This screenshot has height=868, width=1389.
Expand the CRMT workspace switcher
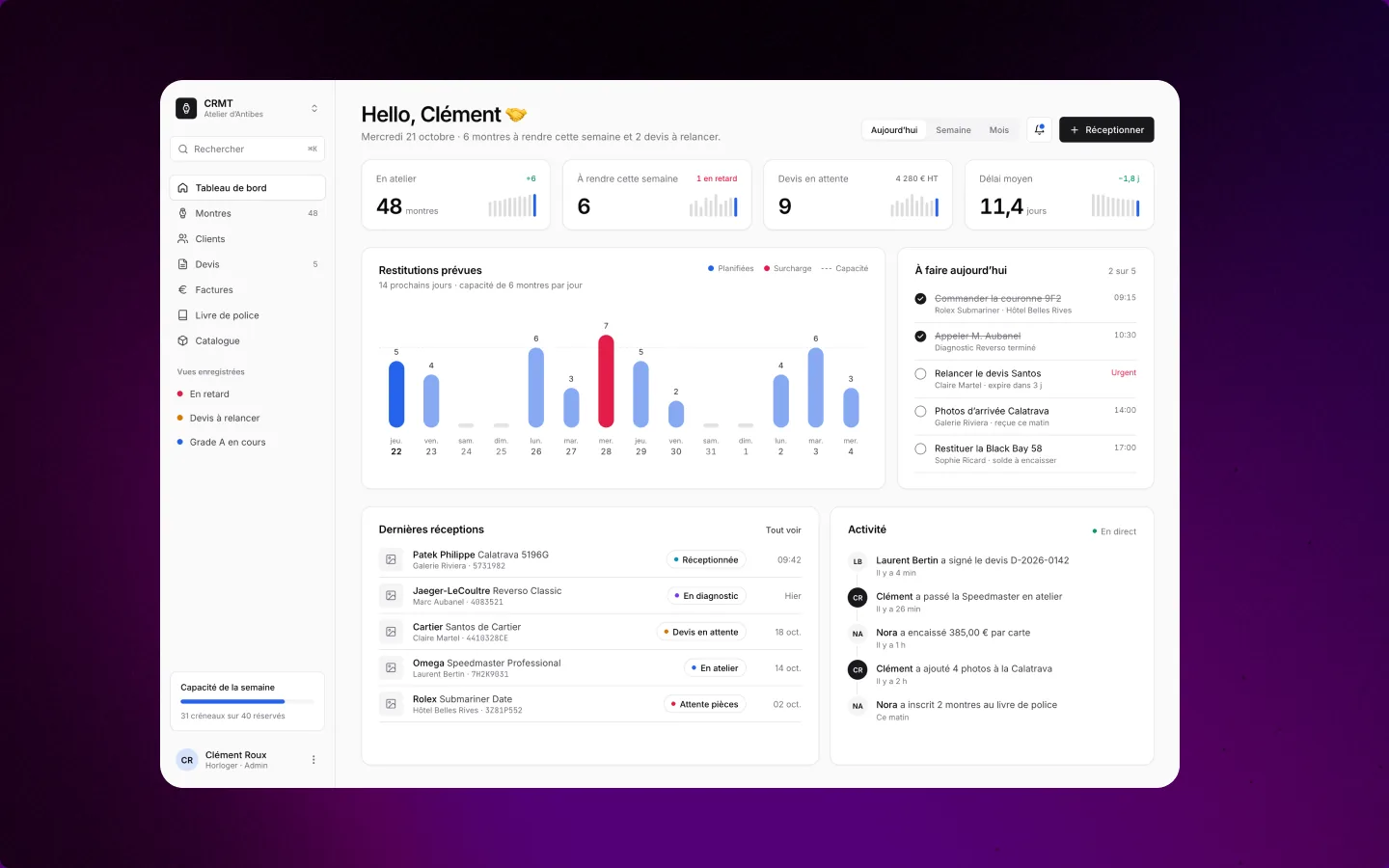[x=314, y=109]
